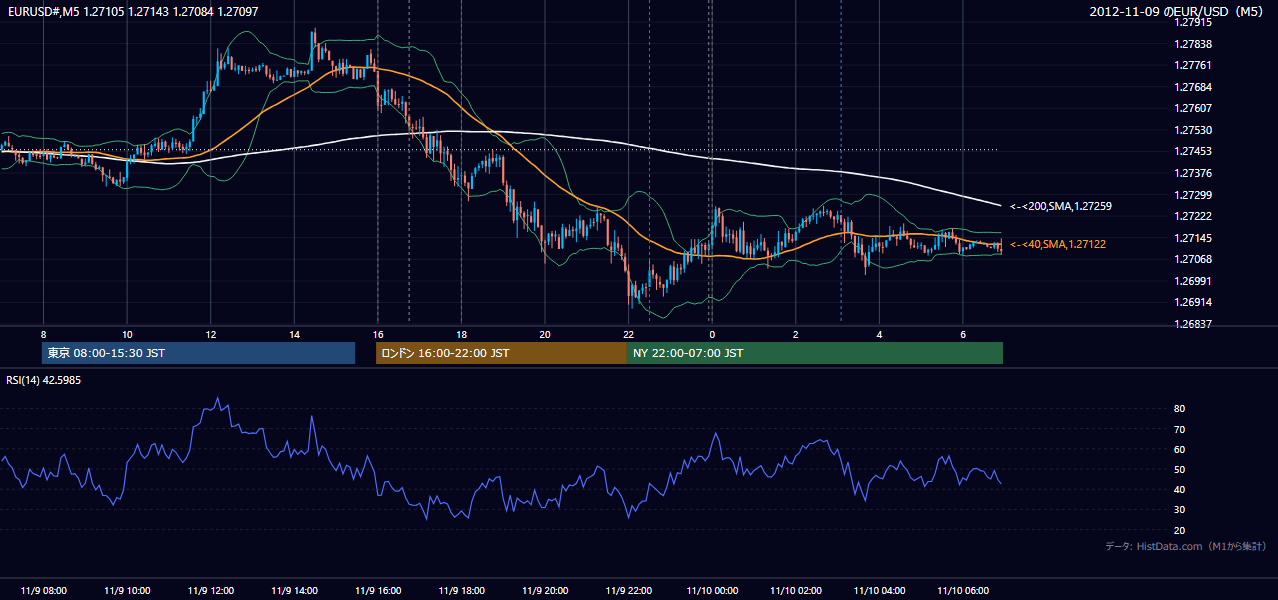Click the bottom time label 11/10 00:00
1278x600 pixels.
pos(711,591)
